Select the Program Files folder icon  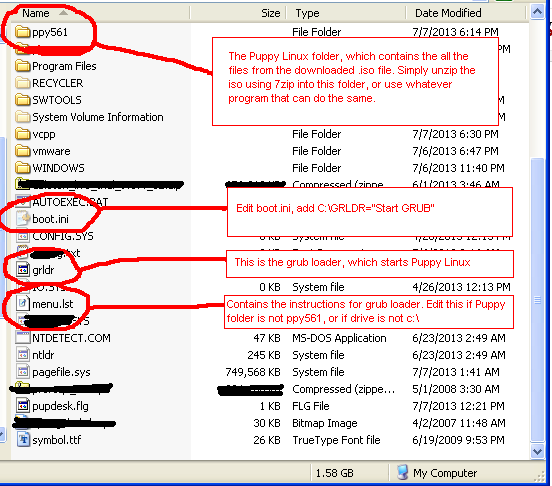(x=23, y=66)
